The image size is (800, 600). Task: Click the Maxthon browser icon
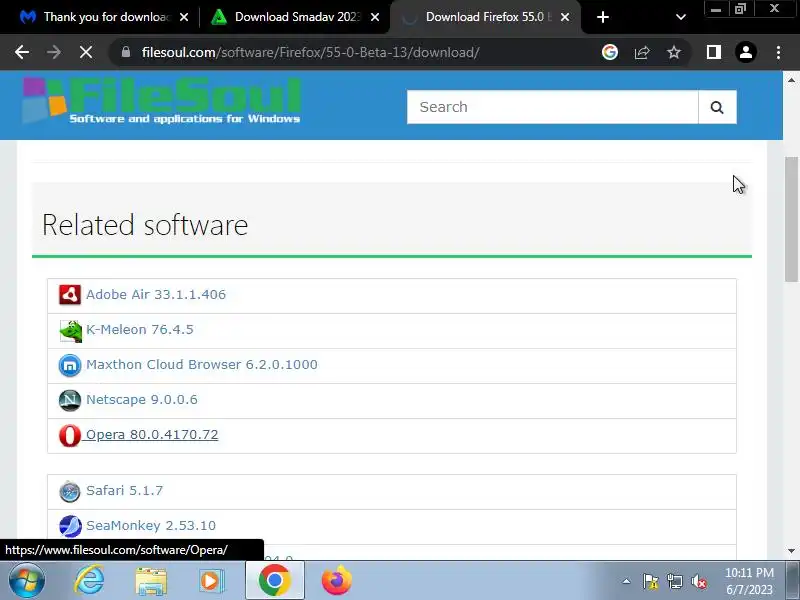tap(70, 365)
